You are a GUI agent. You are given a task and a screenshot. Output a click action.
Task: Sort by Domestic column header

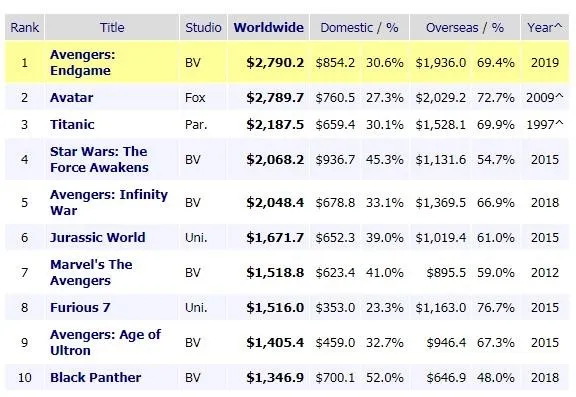click(346, 28)
